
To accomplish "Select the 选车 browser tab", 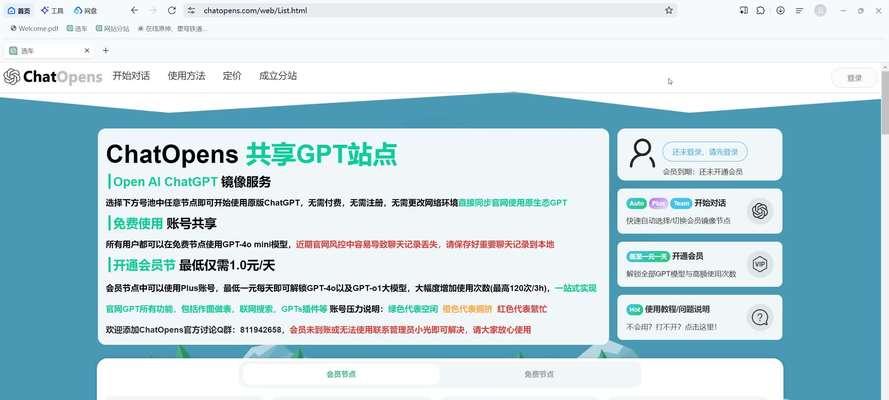I will (48, 50).
